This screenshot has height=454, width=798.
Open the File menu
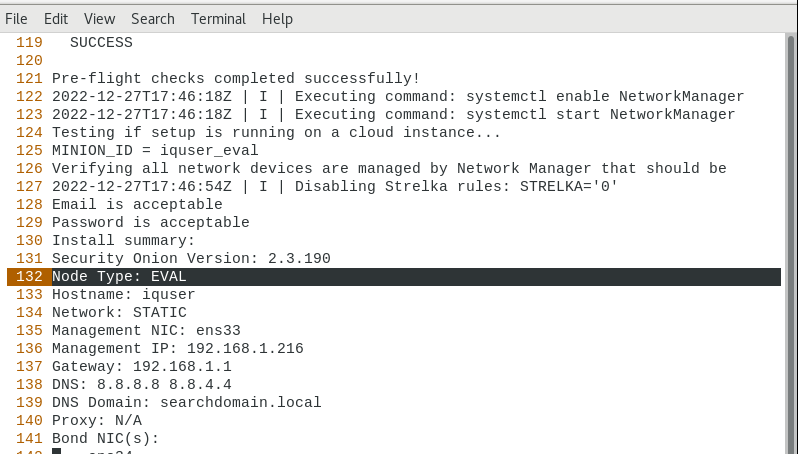coord(16,19)
